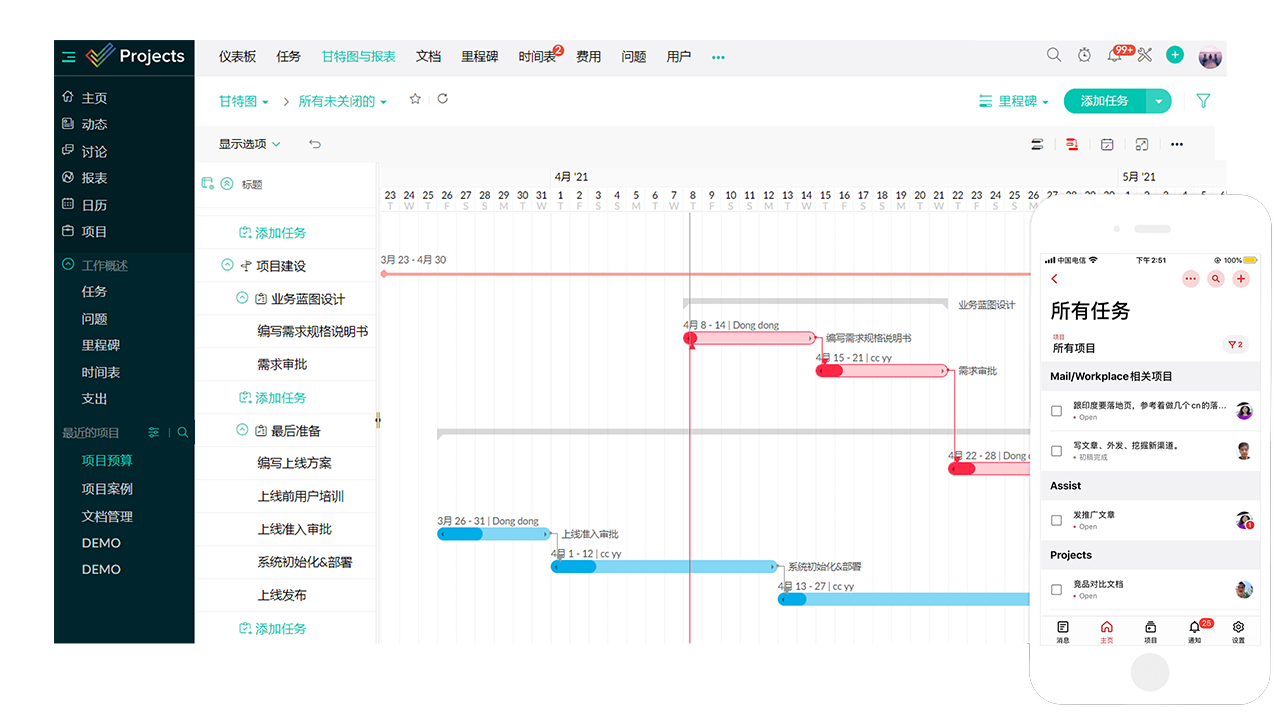Open the 里程碑 grouping dropdown
The image size is (1280, 724).
coord(1014,101)
